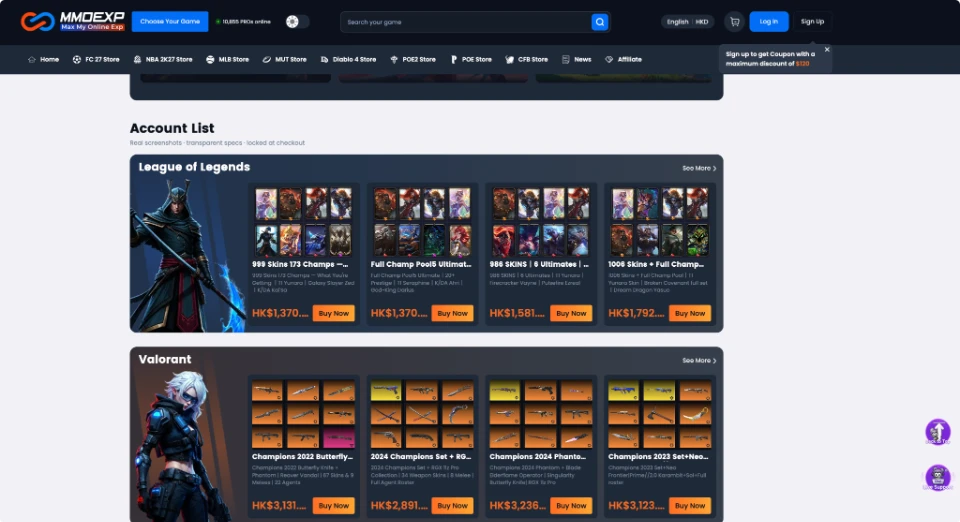Open 999 Skins 173 Champs skin thumbnail
960x522 pixels.
[x=303, y=221]
